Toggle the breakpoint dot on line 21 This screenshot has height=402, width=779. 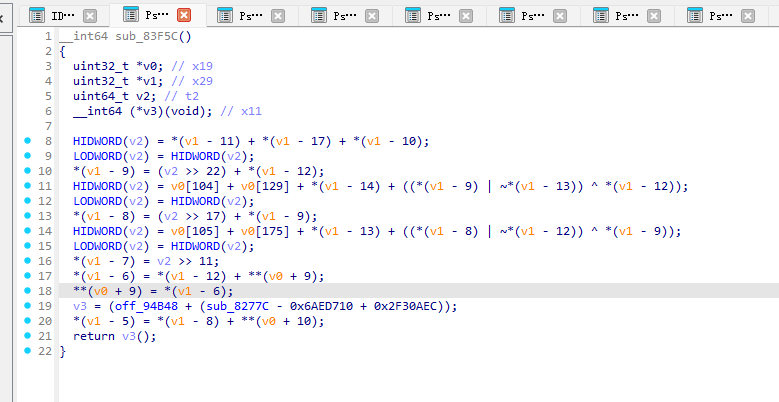[x=29, y=336]
